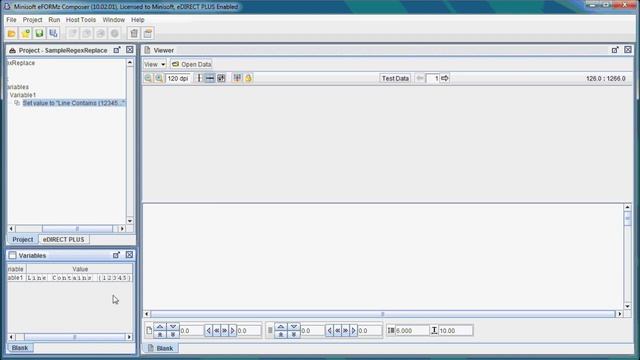Click the Test Data button
The width and height of the screenshot is (640, 360).
[x=395, y=78]
